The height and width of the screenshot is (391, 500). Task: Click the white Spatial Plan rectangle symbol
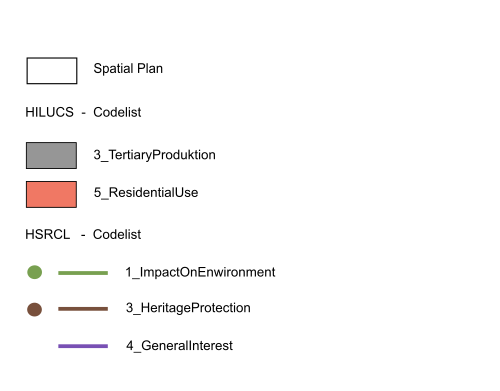pos(52,71)
